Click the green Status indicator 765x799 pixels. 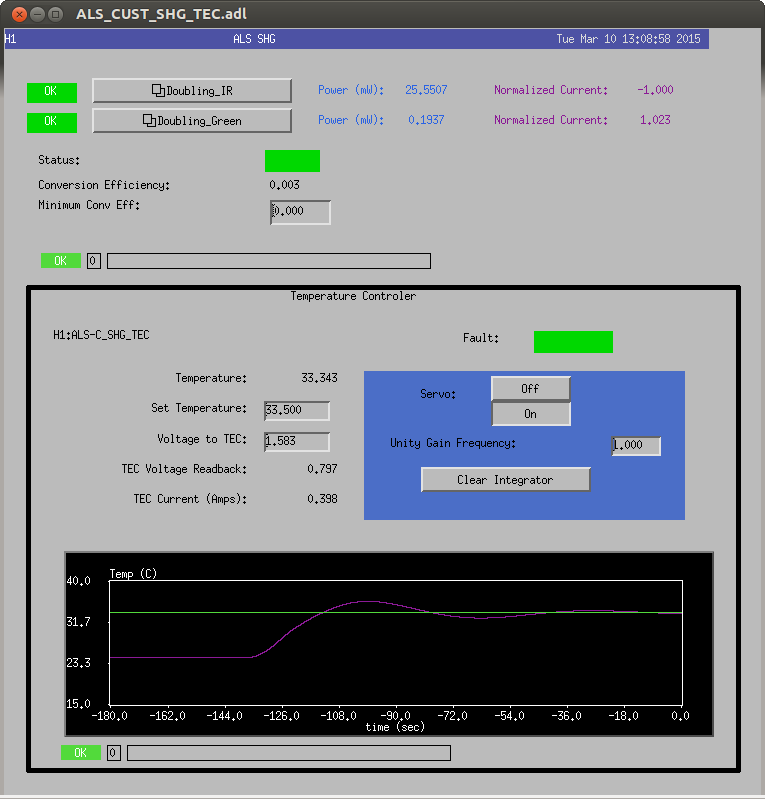[x=292, y=161]
